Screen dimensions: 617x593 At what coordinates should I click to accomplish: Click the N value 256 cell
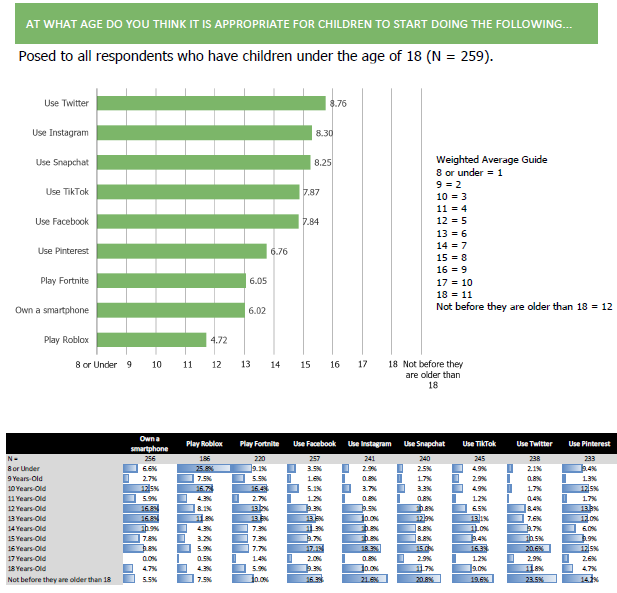pos(150,459)
